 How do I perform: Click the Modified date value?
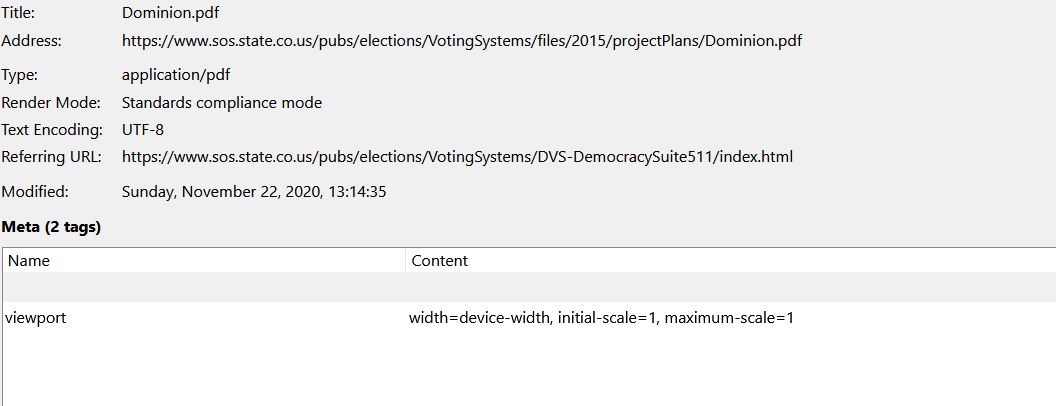[x=254, y=191]
